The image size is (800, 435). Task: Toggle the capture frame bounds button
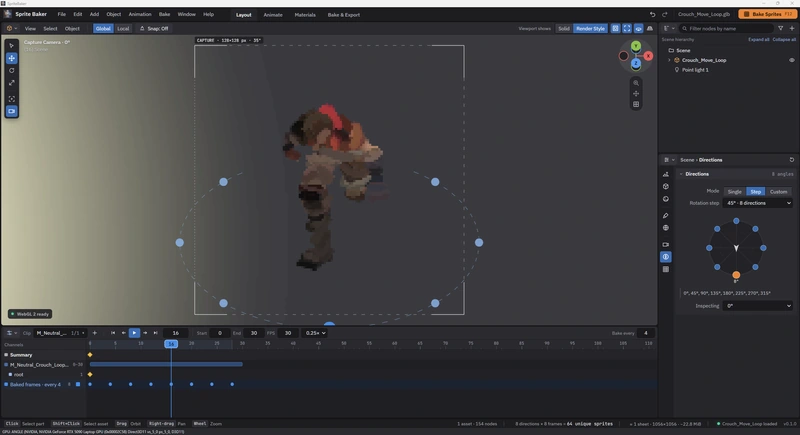coord(627,29)
